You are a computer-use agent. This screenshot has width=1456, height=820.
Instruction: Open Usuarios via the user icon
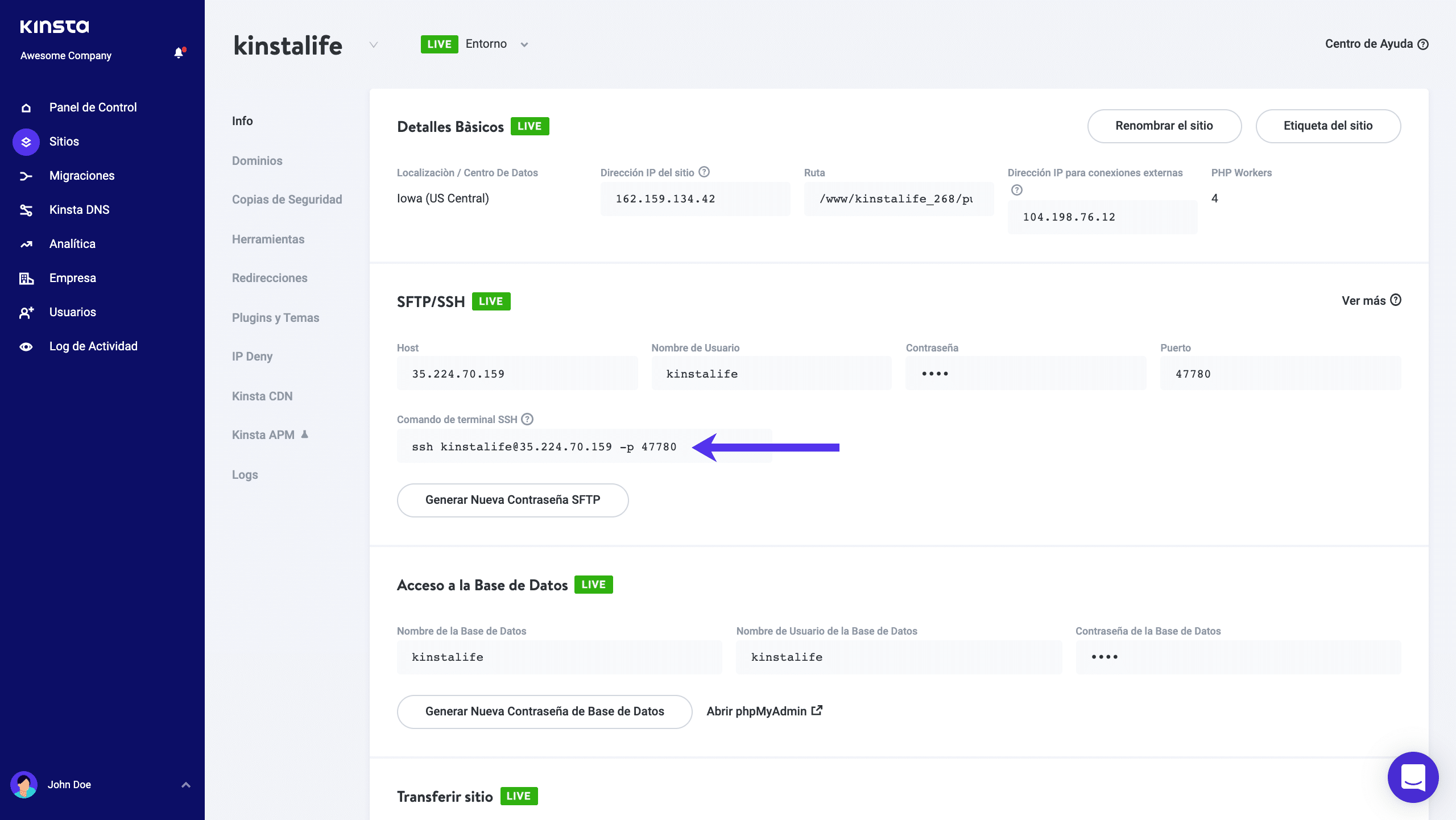point(26,312)
